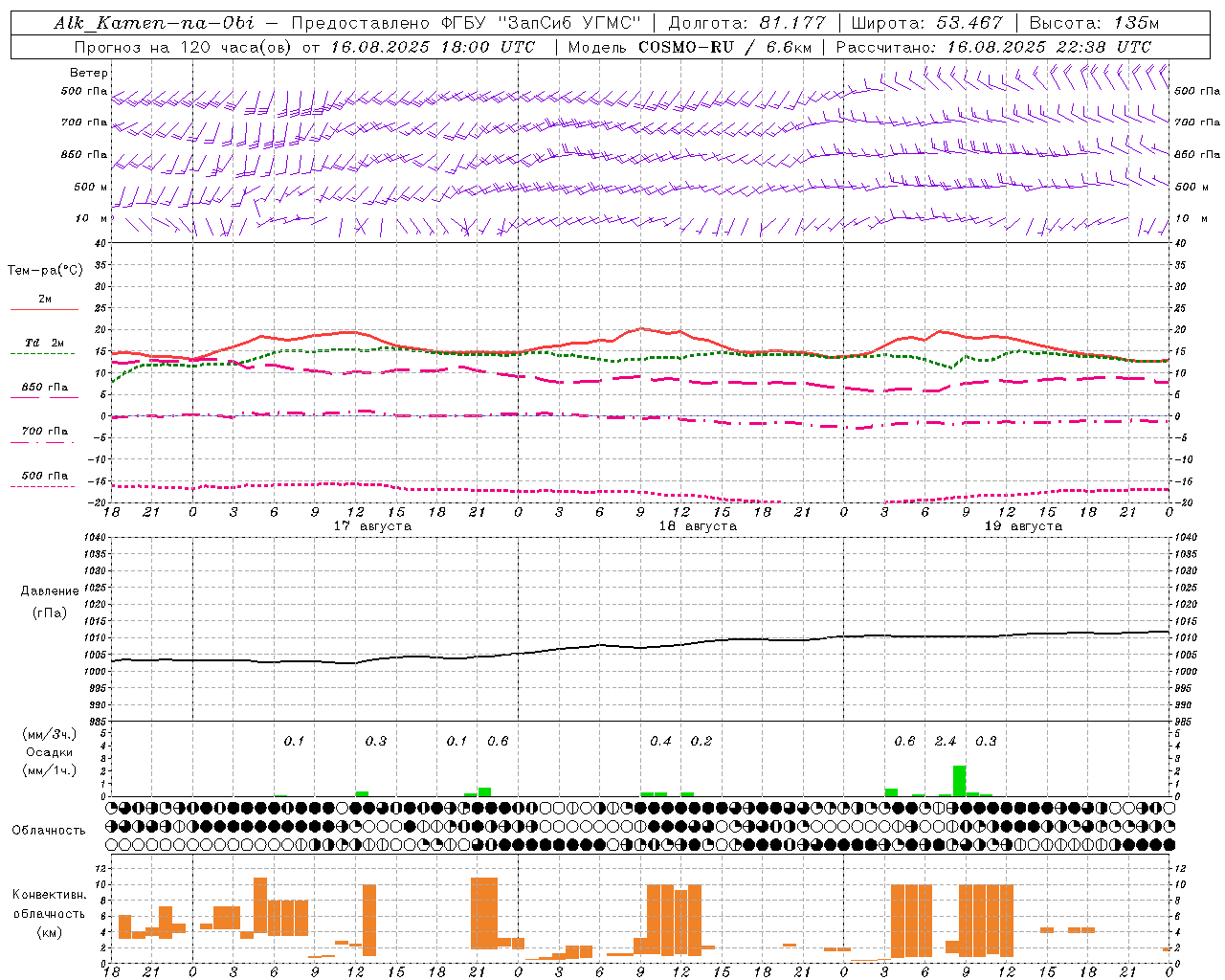Click the '(км)' unit under convective cloud label
Image resolution: width=1225 pixels, height=980 pixels.
click(49, 931)
